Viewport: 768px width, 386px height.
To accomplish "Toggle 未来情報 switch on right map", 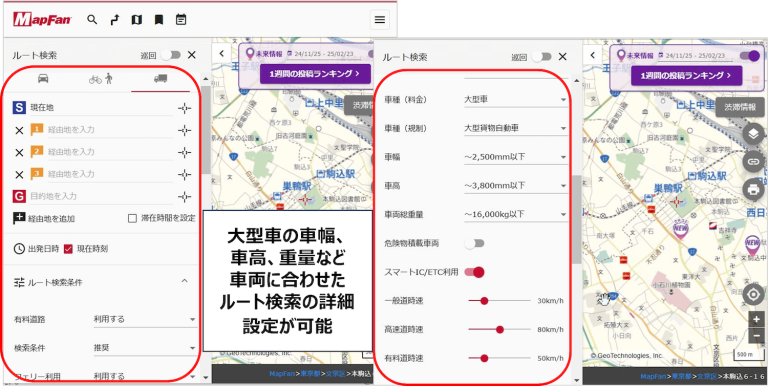I will coord(750,56).
